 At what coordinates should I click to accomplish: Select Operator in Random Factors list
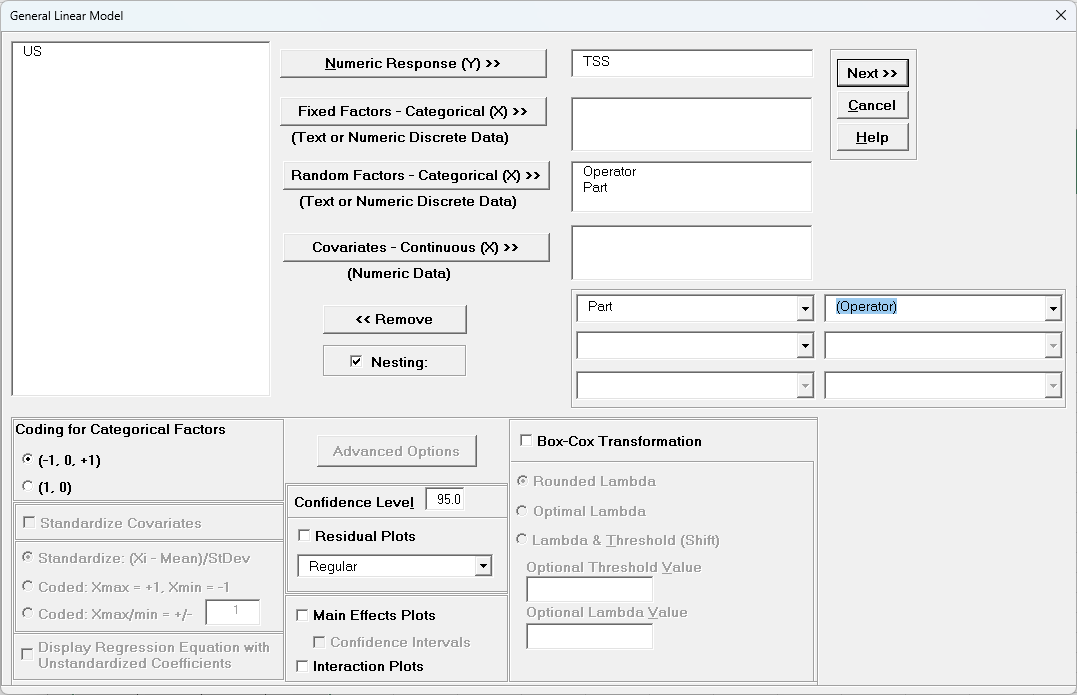coord(610,172)
